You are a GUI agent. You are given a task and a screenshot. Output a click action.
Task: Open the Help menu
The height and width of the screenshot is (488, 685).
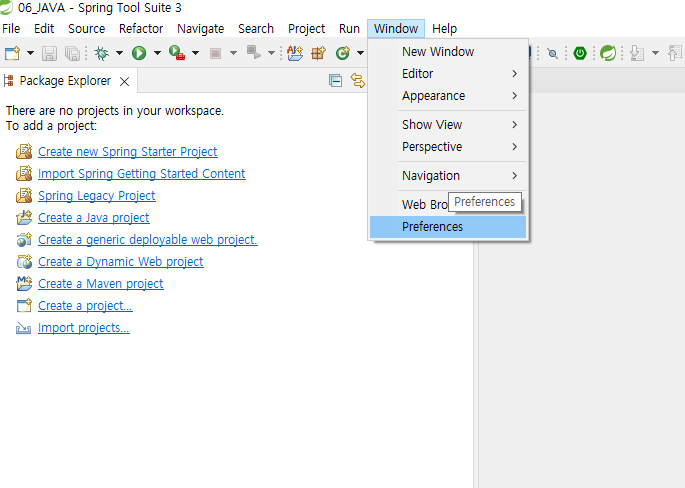click(x=444, y=29)
